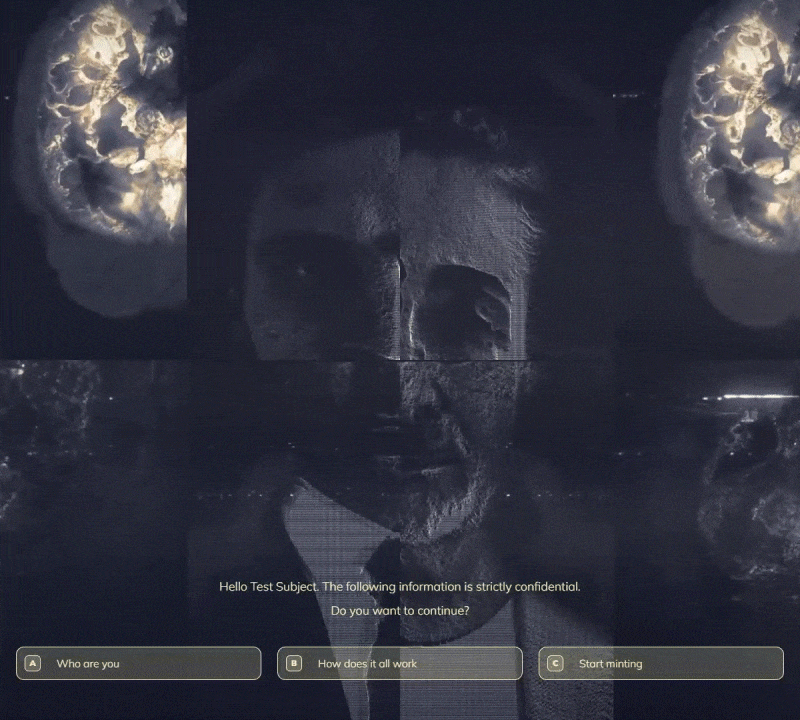
Task: Click the 'Start minting' button
Action: pos(661,663)
